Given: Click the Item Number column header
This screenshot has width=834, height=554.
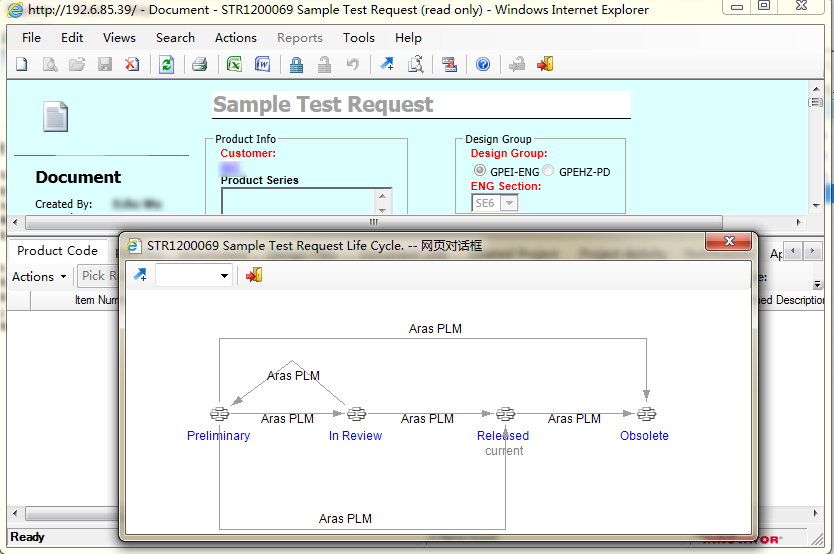Looking at the screenshot, I should 74,300.
